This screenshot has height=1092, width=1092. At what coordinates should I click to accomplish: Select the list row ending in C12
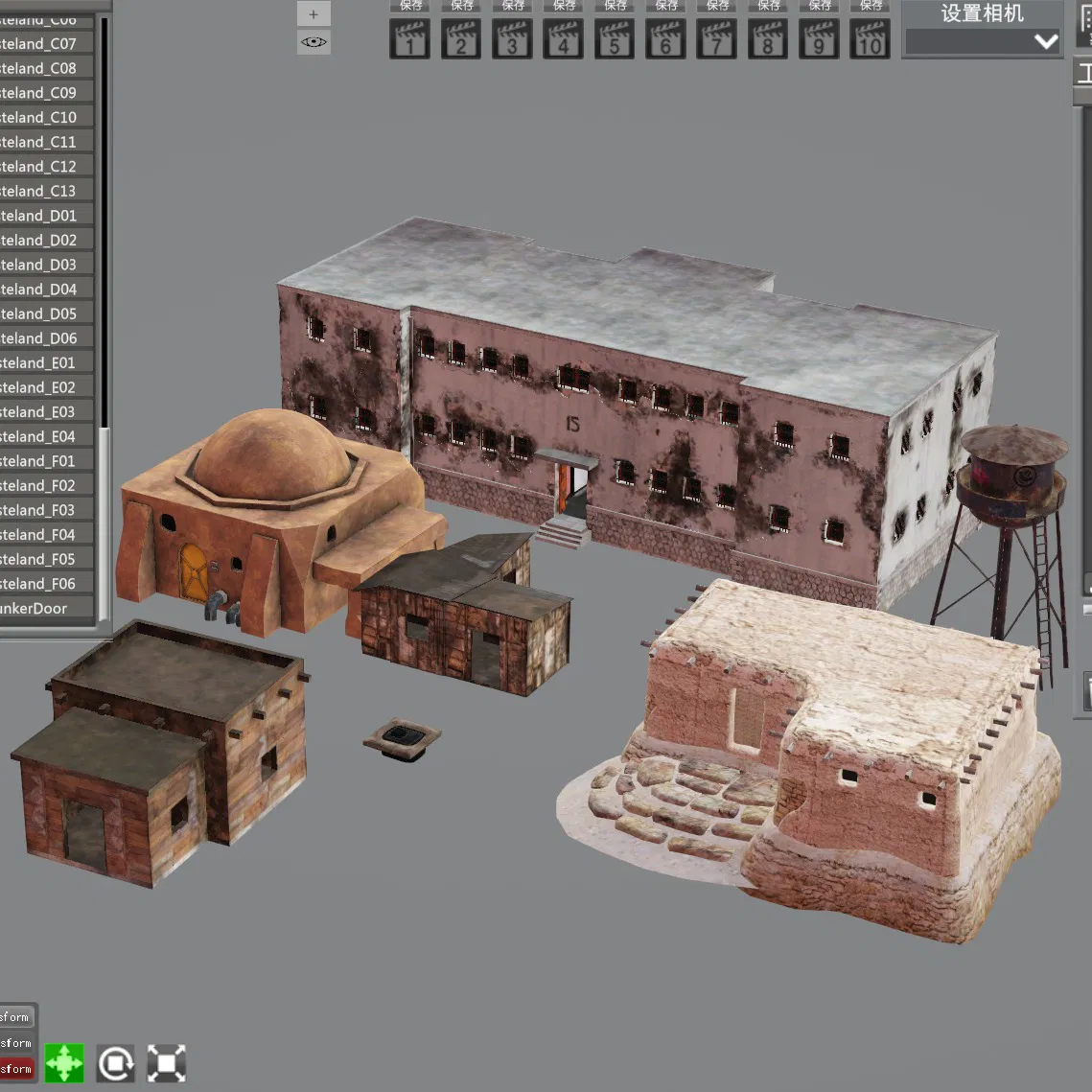[x=47, y=167]
